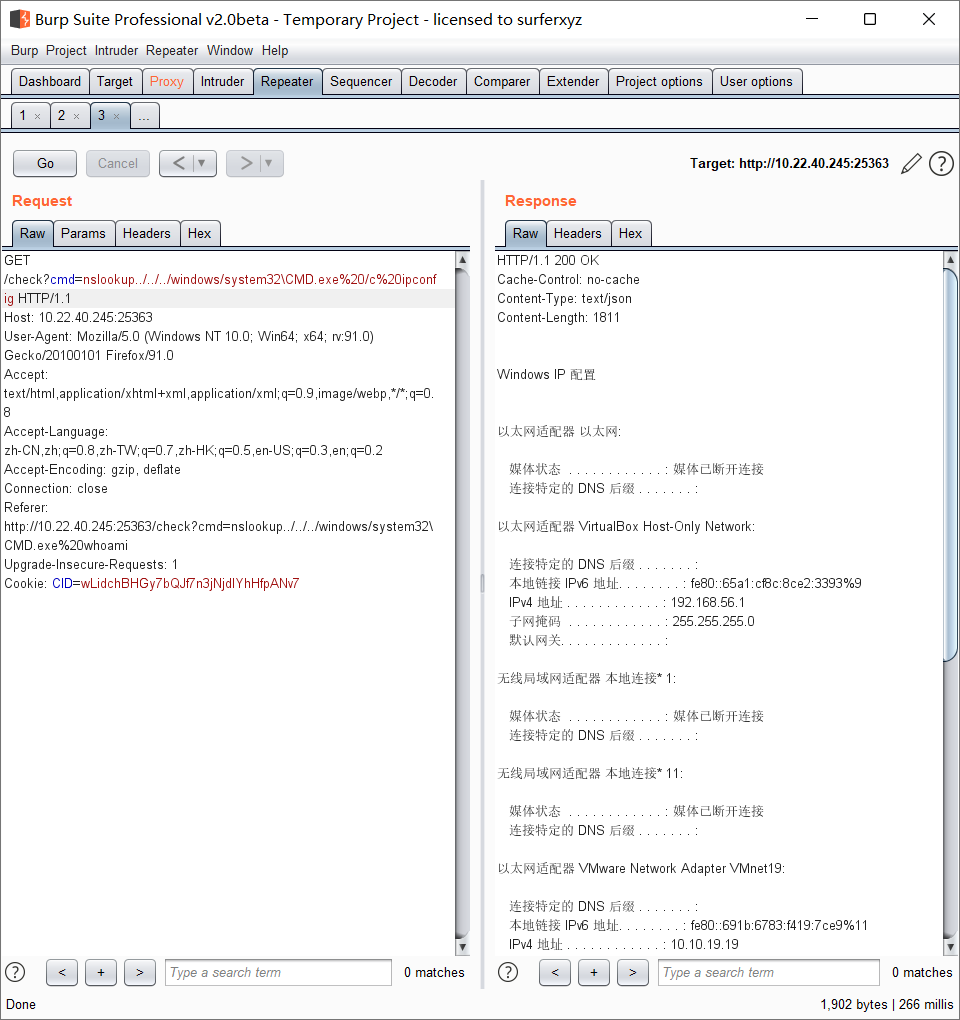Screen dimensions: 960x1020
Task: Open the Burp menu
Action: click(24, 51)
